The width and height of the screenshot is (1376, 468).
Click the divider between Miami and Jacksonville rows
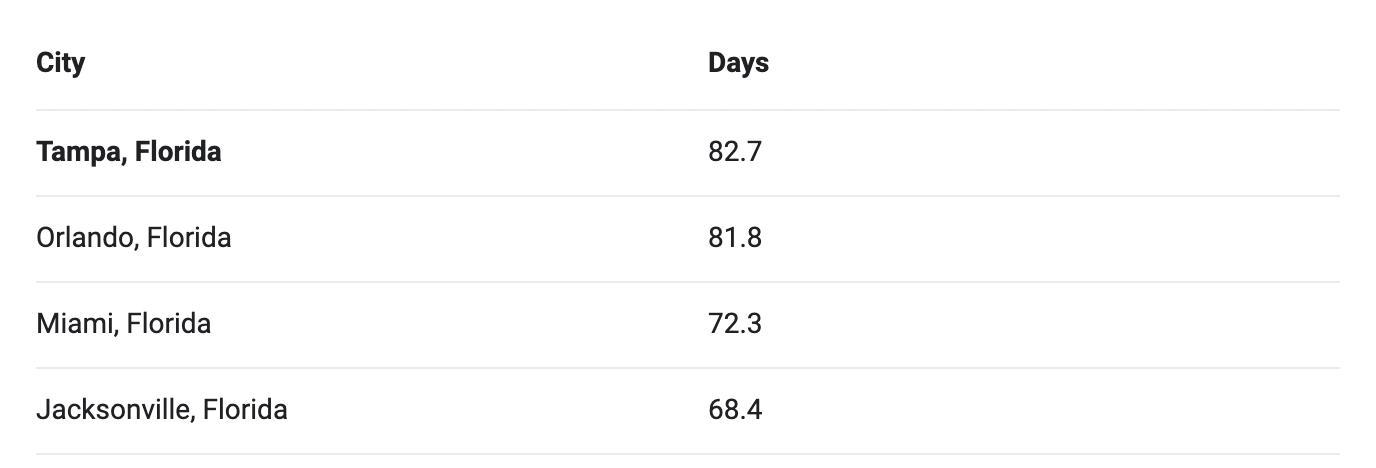(x=688, y=368)
